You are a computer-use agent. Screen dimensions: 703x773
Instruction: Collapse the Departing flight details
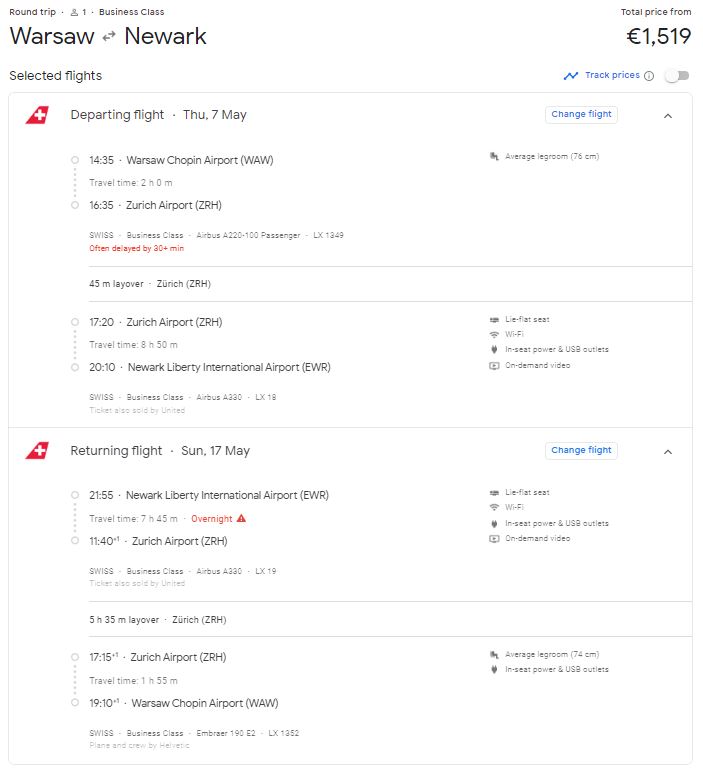[668, 115]
